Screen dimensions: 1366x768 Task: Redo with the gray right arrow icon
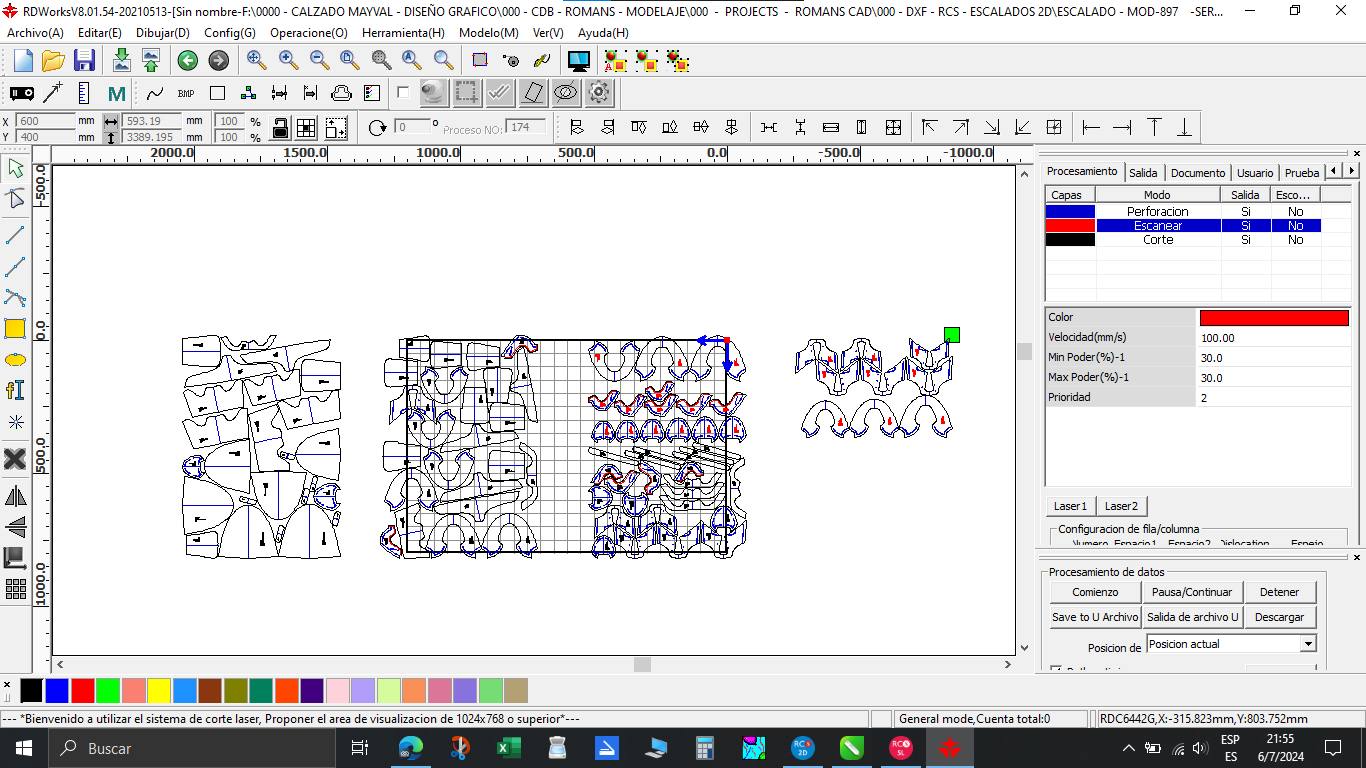click(218, 61)
